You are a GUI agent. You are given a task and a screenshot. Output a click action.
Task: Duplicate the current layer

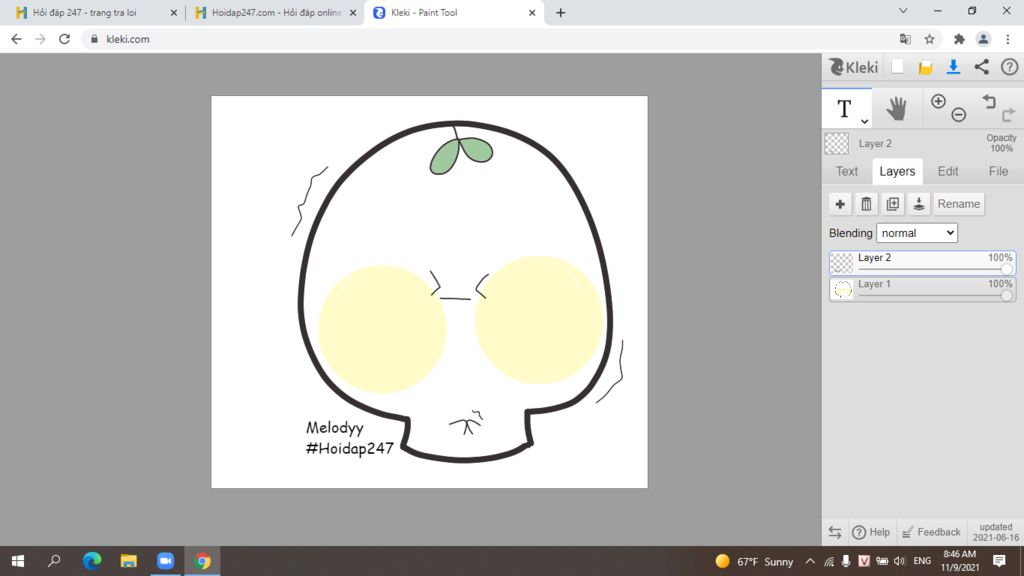pos(893,204)
